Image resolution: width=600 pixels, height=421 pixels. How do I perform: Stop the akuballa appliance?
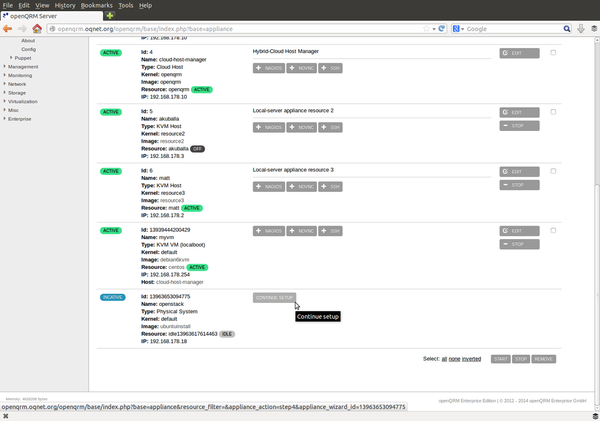click(x=519, y=126)
